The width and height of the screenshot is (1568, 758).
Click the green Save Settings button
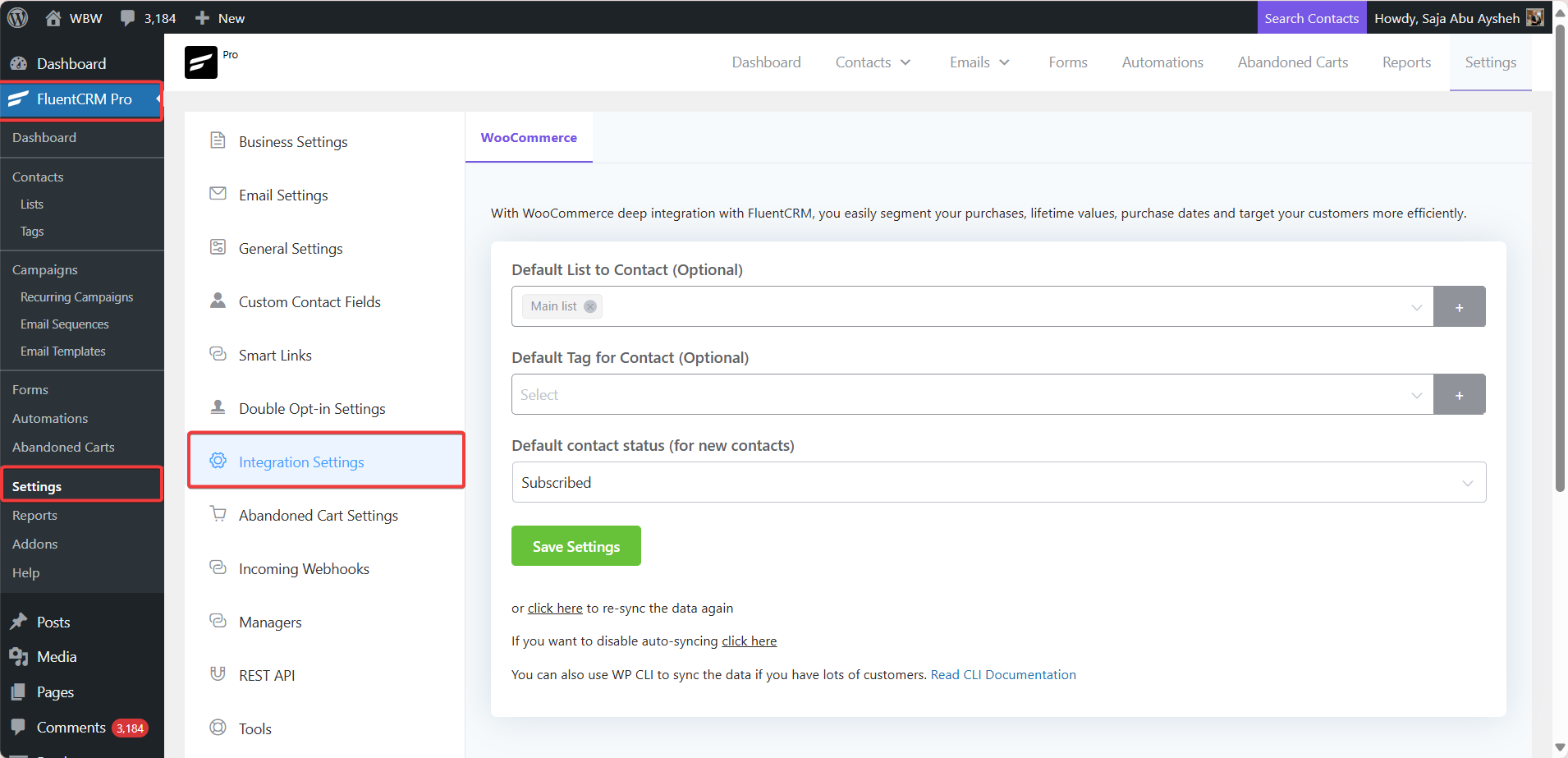576,546
